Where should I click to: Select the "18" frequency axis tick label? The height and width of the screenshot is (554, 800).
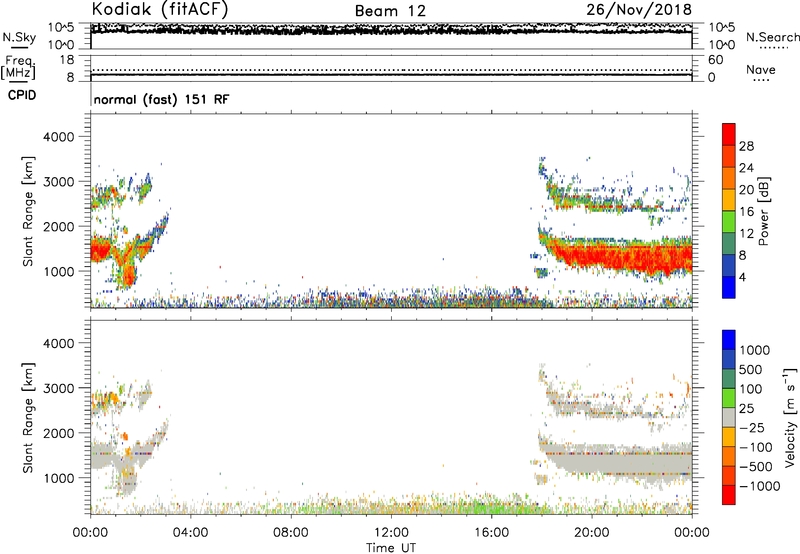pos(67,60)
